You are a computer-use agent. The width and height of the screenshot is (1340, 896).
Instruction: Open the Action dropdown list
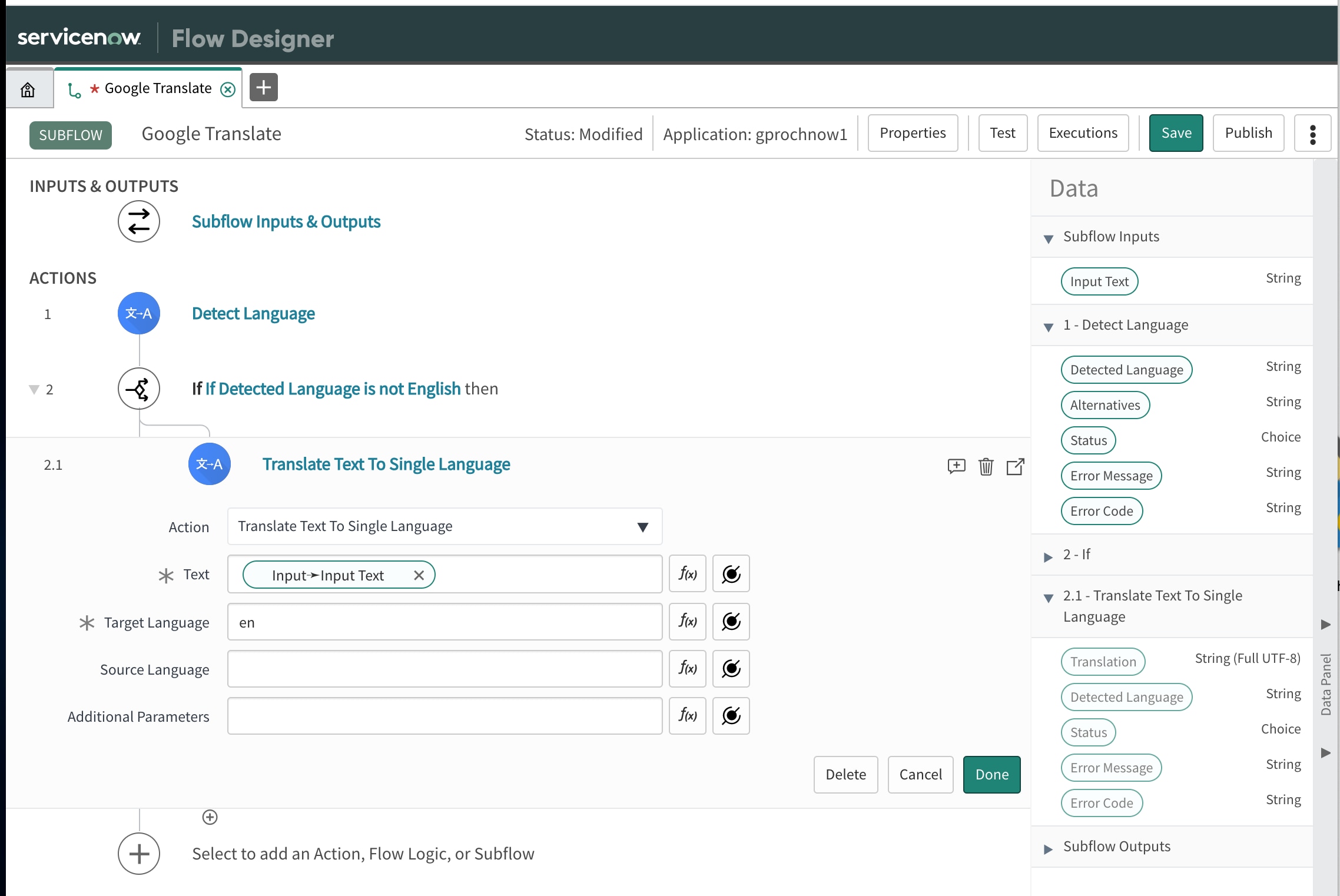[x=445, y=526]
